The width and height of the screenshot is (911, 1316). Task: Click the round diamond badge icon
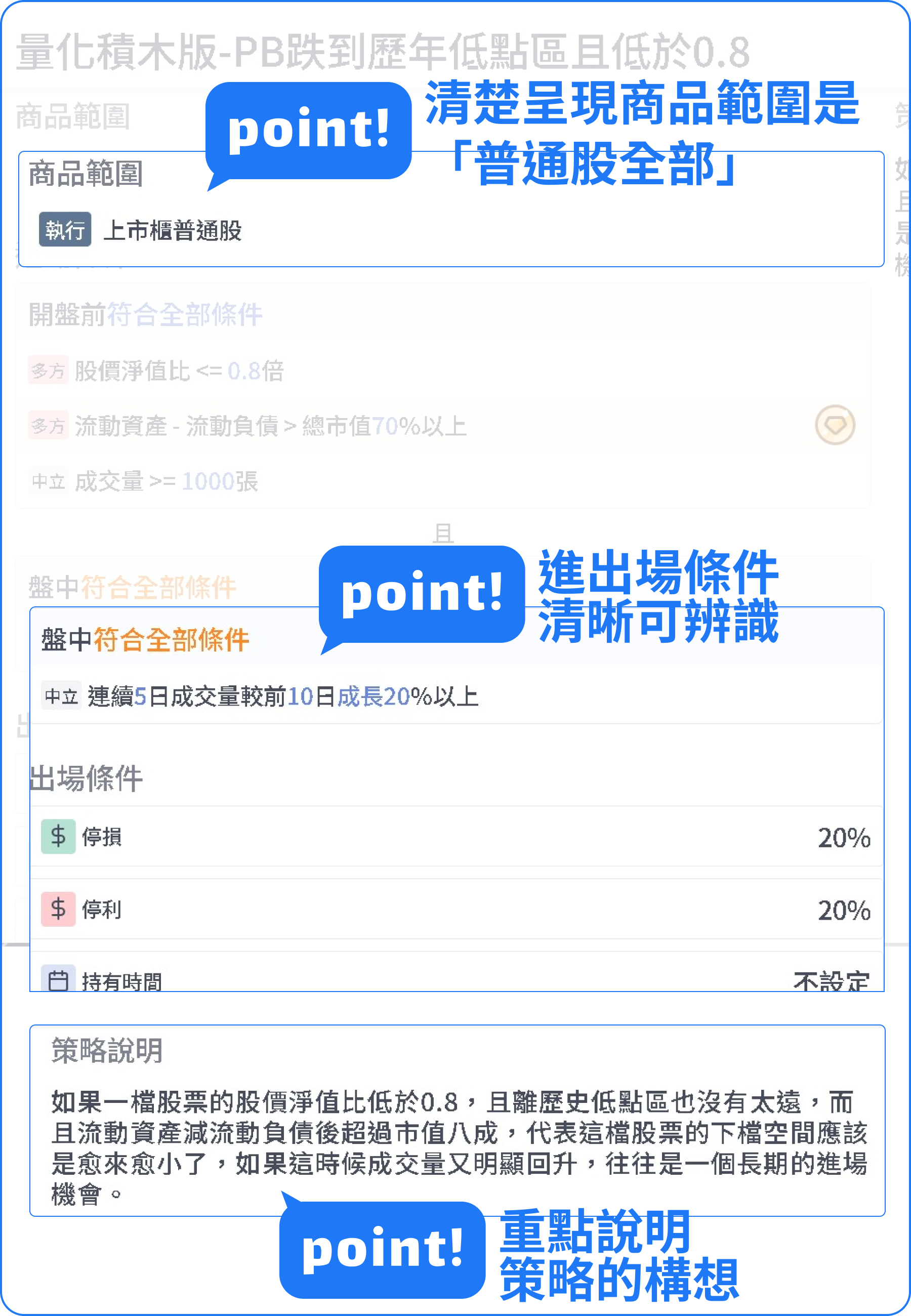[x=835, y=425]
